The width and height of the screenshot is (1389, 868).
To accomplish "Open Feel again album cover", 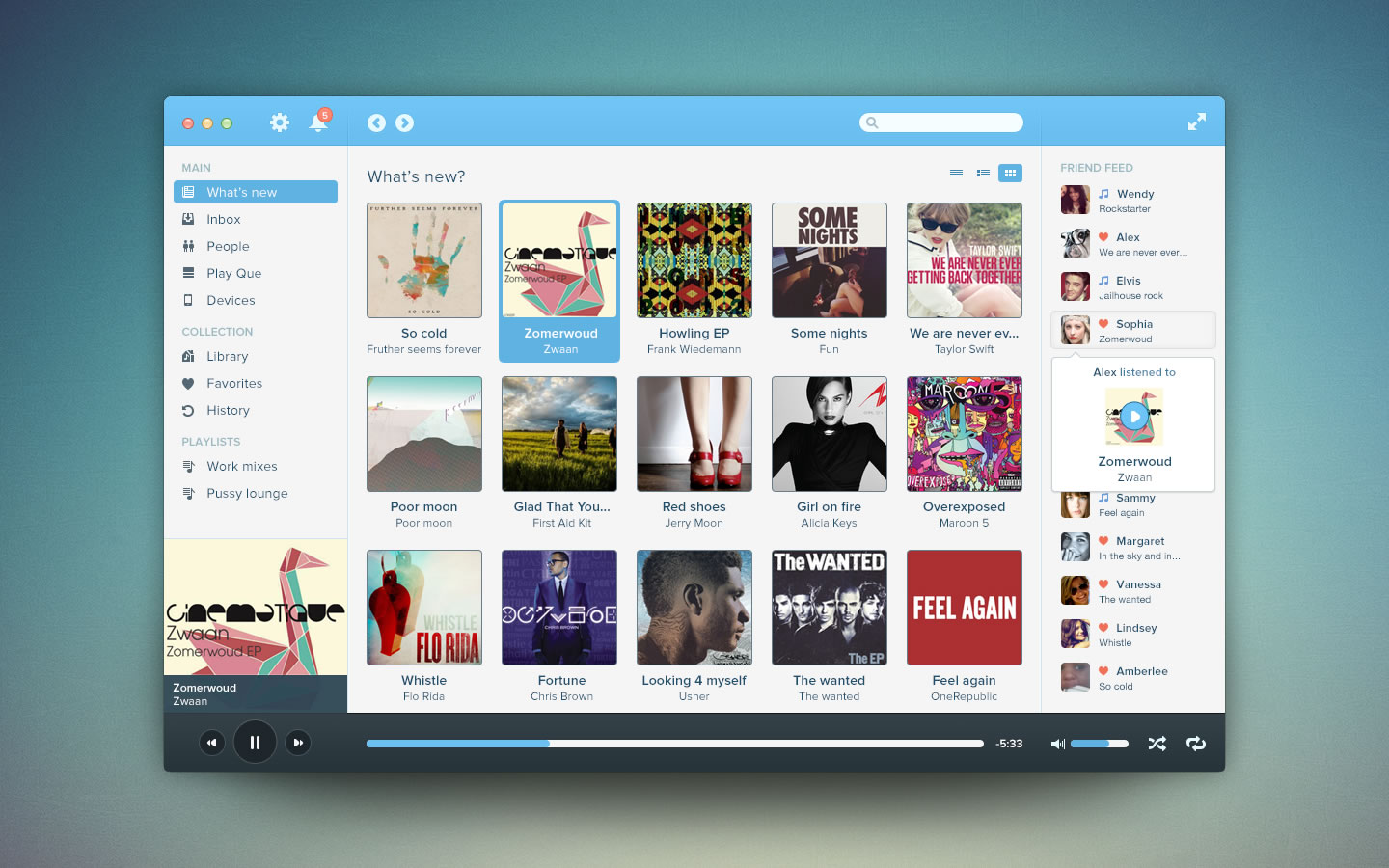I will (965, 608).
